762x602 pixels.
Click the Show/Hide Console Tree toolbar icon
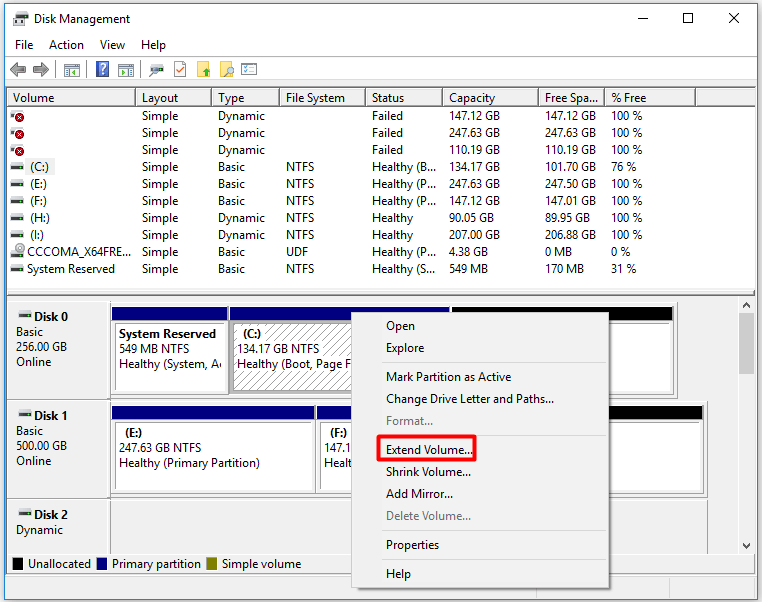click(72, 70)
